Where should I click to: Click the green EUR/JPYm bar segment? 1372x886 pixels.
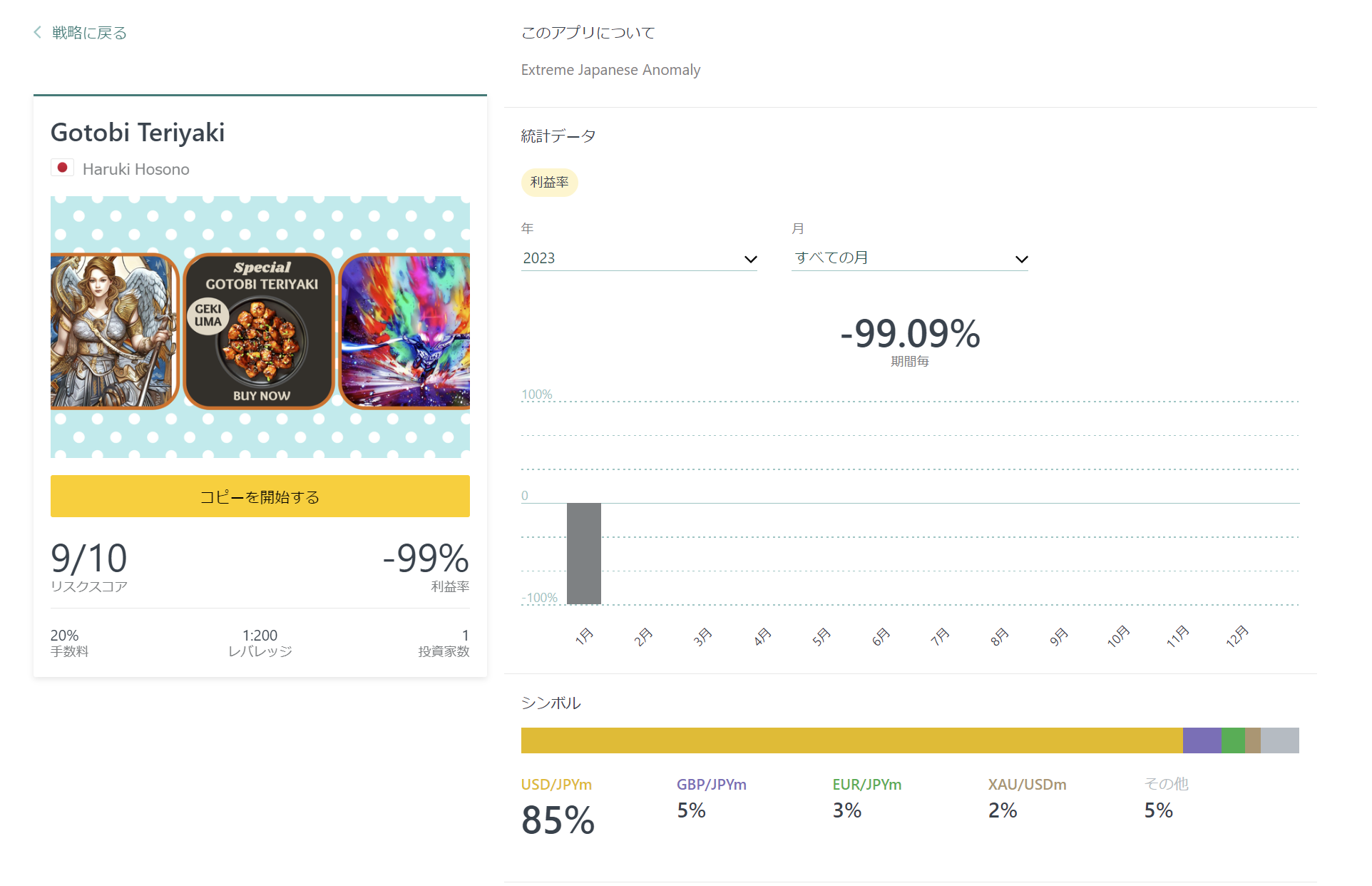pyautogui.click(x=1233, y=740)
